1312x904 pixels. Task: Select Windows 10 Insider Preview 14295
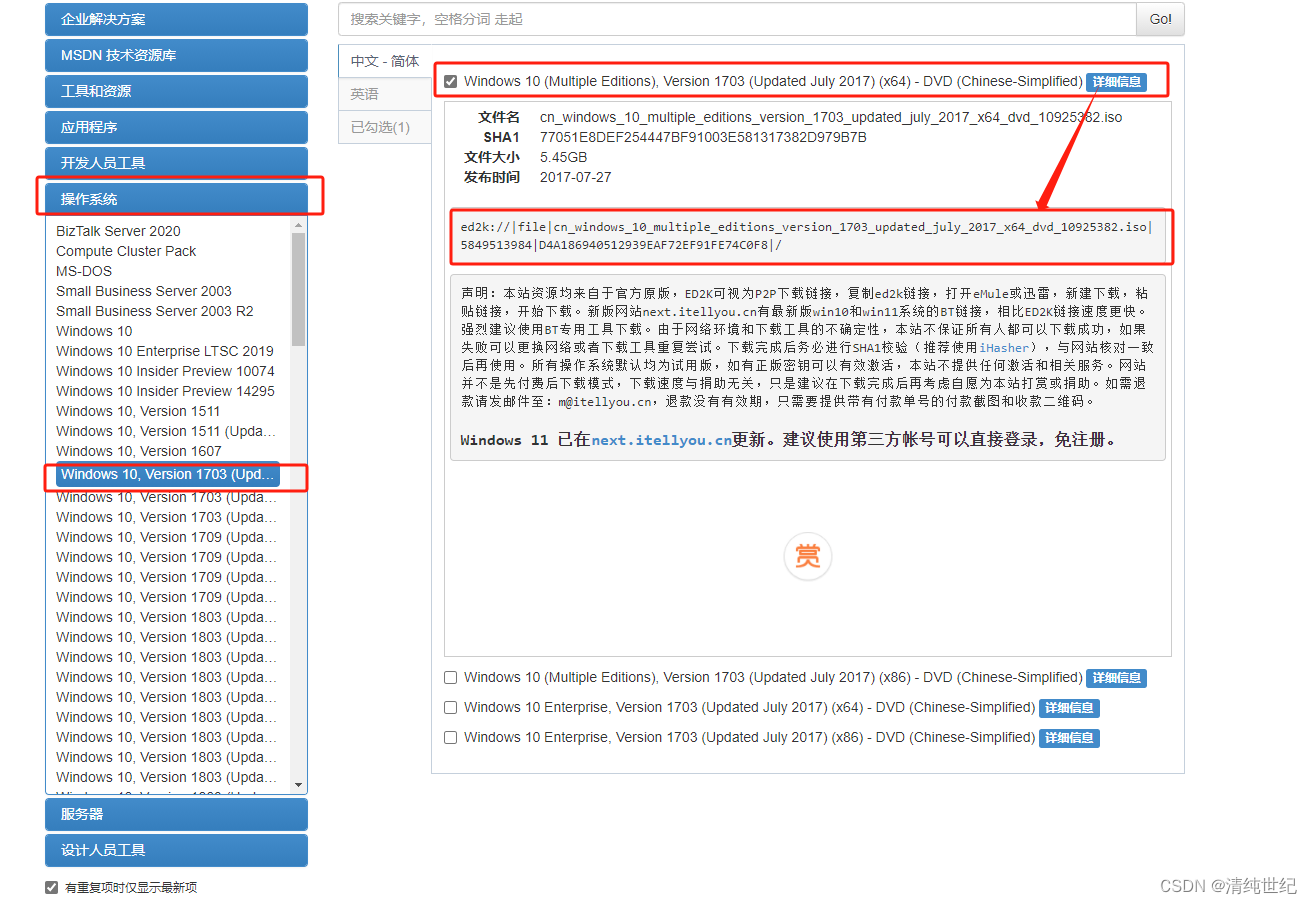pos(165,391)
